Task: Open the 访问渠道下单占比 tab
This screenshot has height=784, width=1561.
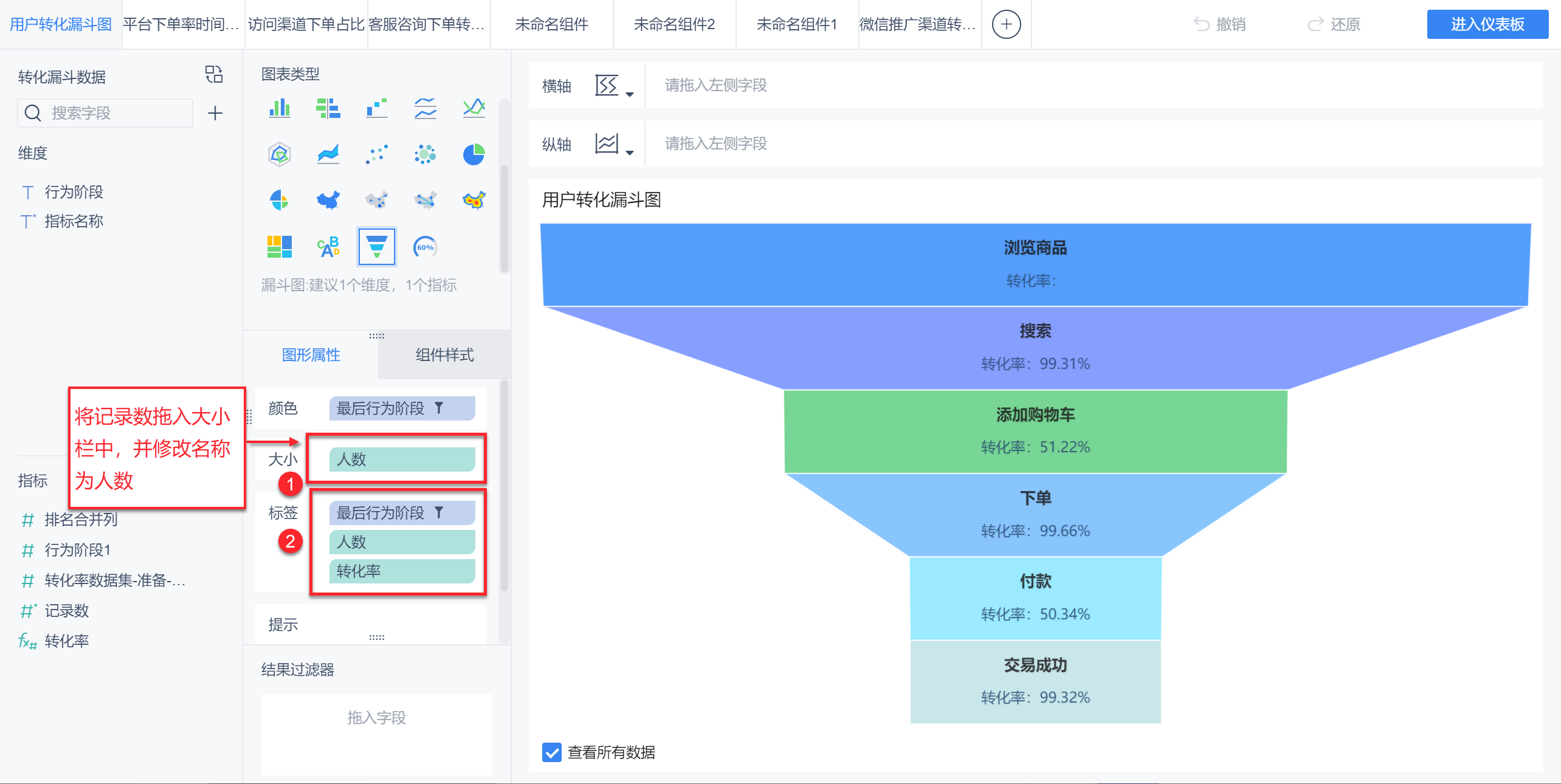Action: 306,24
